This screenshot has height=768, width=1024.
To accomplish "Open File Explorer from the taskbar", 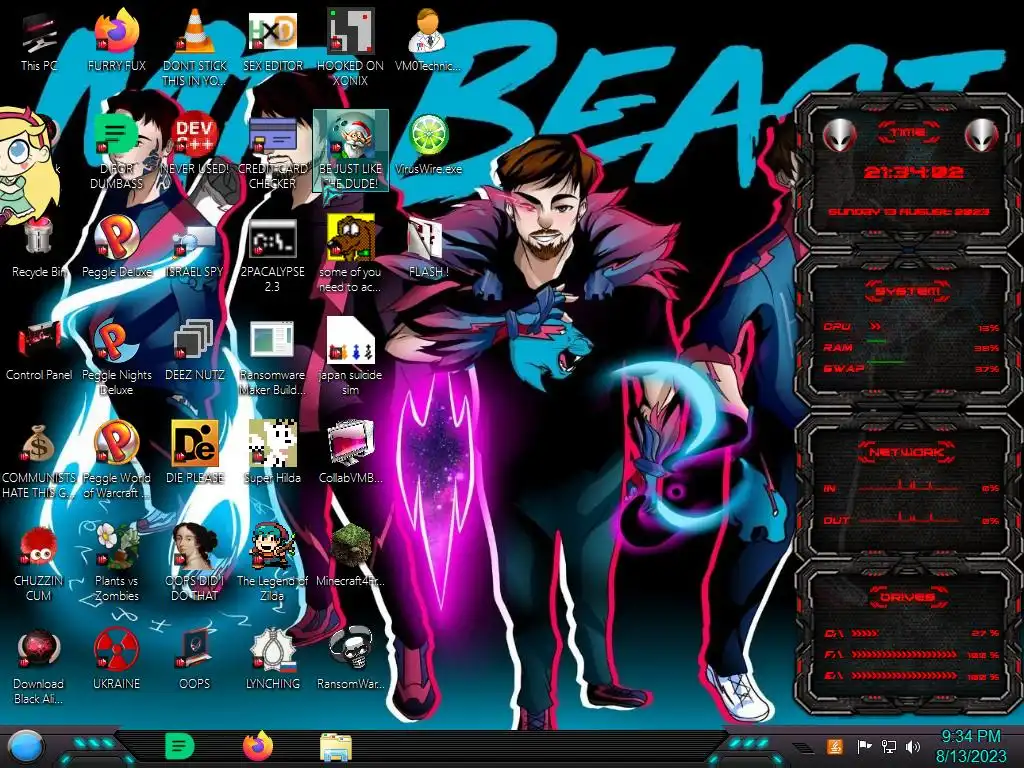I will (x=336, y=748).
